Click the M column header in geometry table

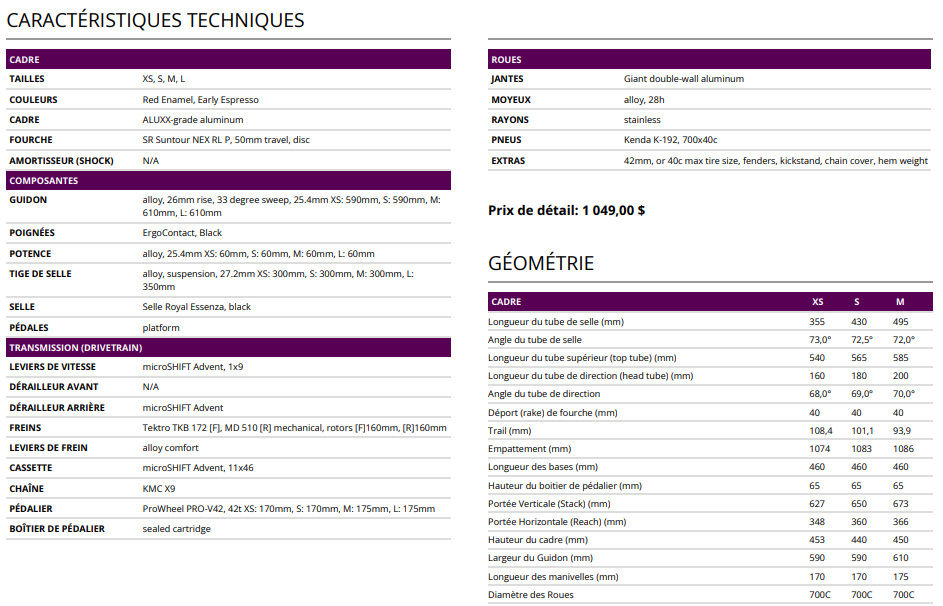point(900,302)
